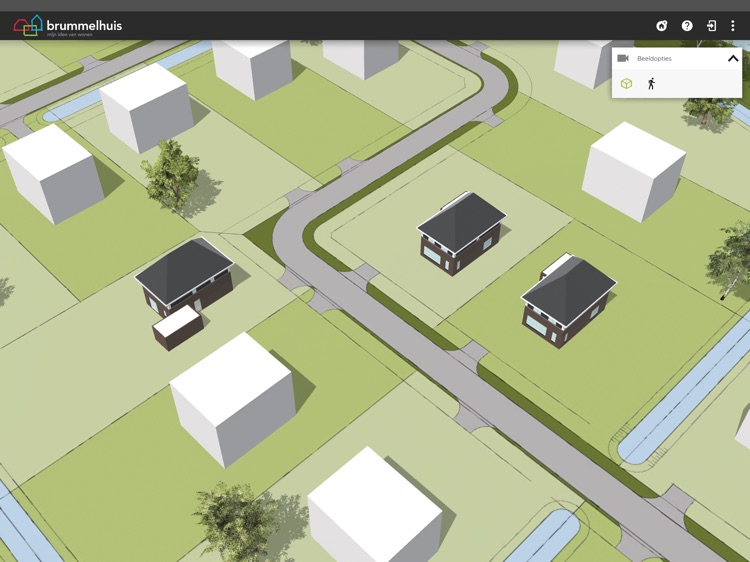Open help via the question mark icon
The width and height of the screenshot is (750, 562).
687,26
